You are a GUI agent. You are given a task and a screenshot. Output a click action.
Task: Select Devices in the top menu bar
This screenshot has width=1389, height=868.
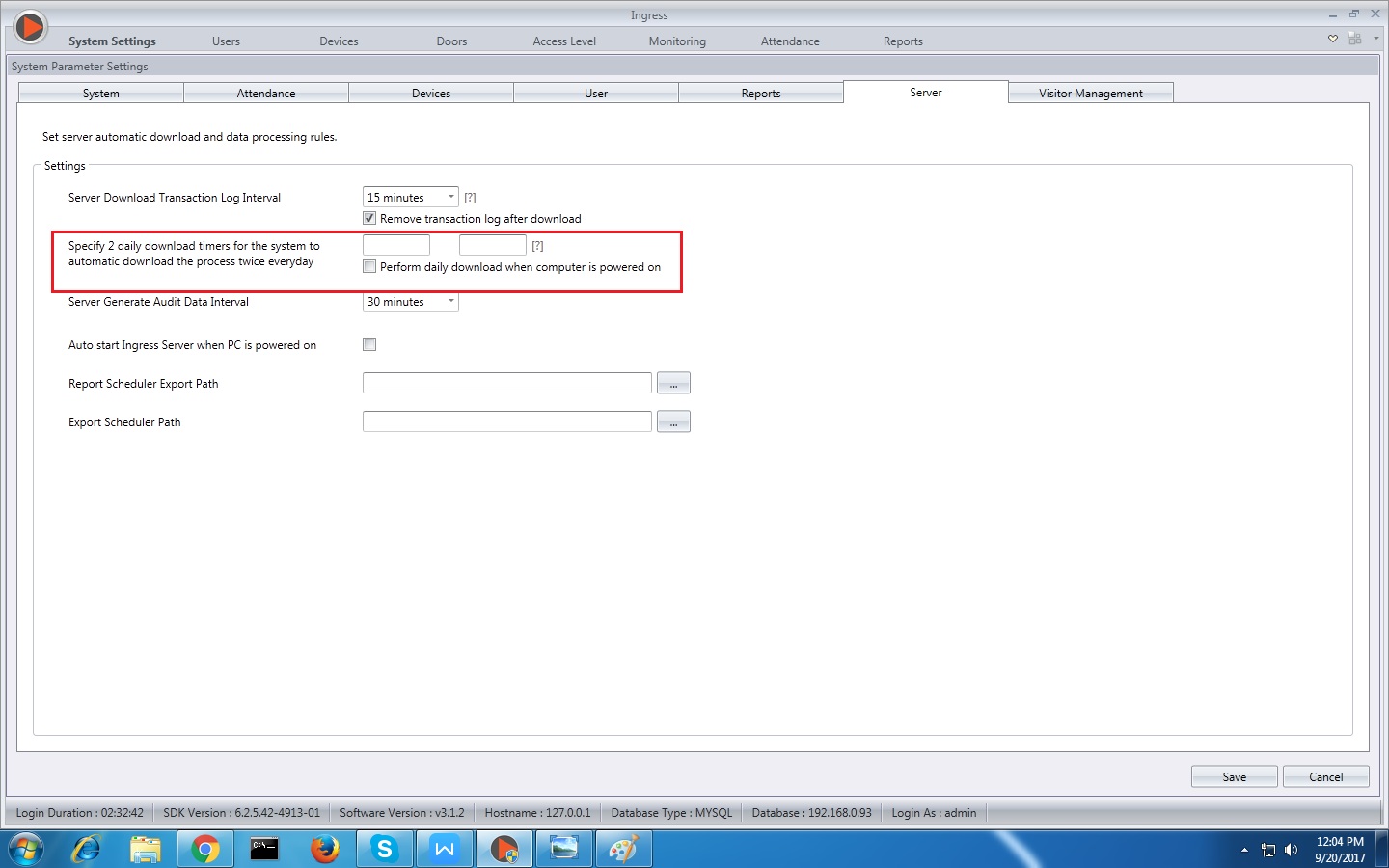coord(339,41)
